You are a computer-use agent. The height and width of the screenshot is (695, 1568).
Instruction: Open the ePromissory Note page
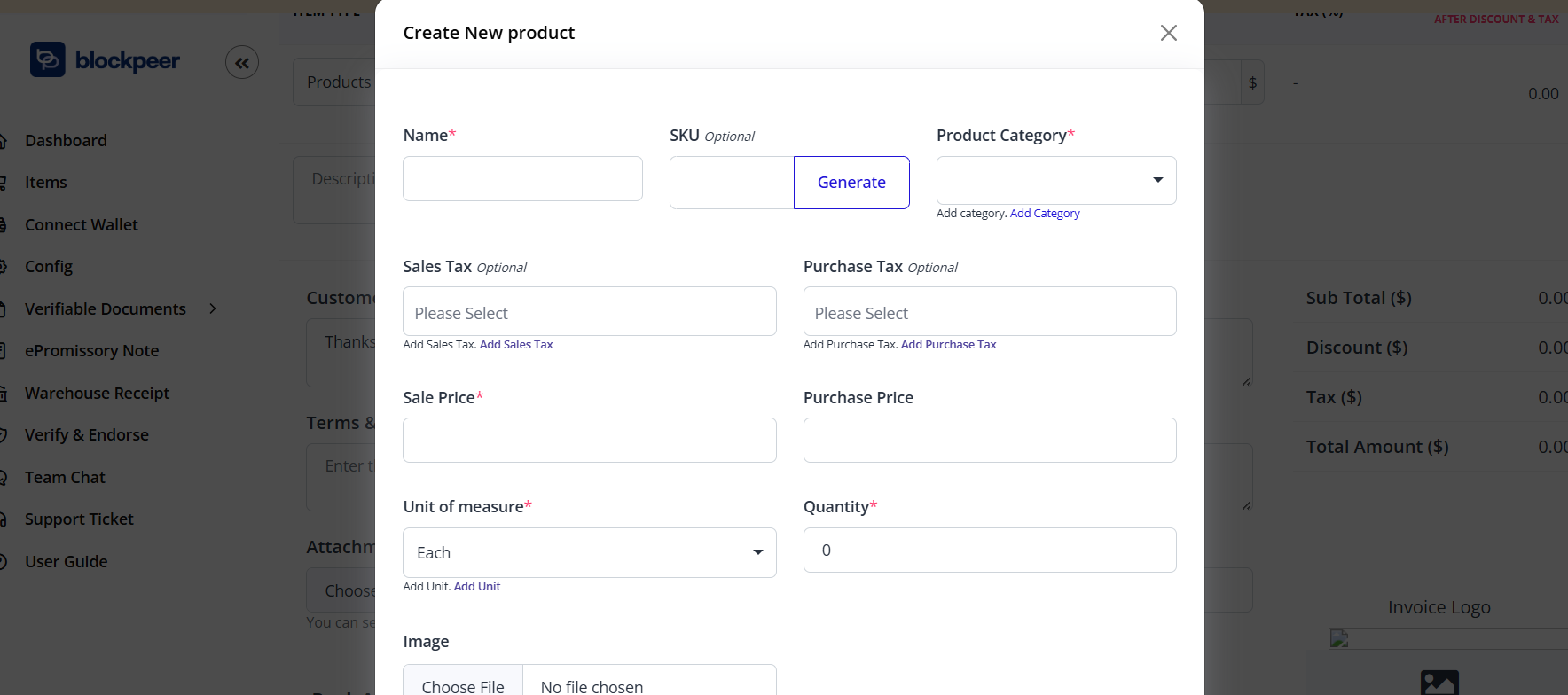(x=92, y=350)
